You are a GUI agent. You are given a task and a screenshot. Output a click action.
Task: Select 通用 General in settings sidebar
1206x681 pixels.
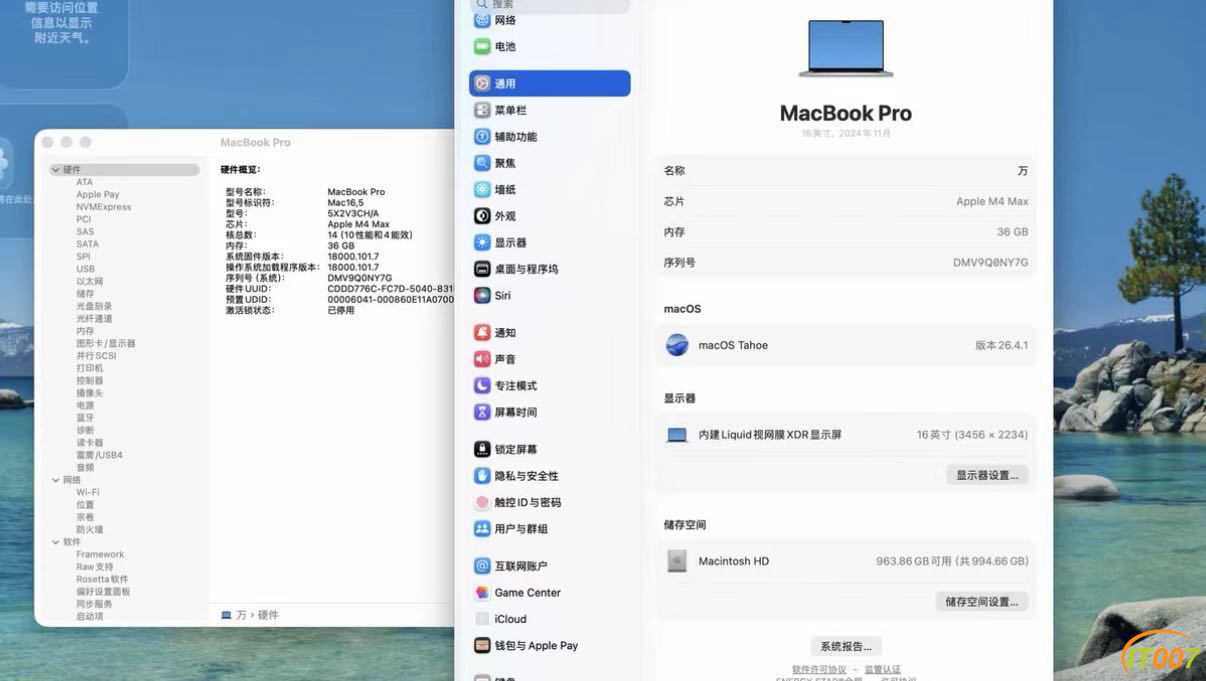pyautogui.click(x=549, y=83)
